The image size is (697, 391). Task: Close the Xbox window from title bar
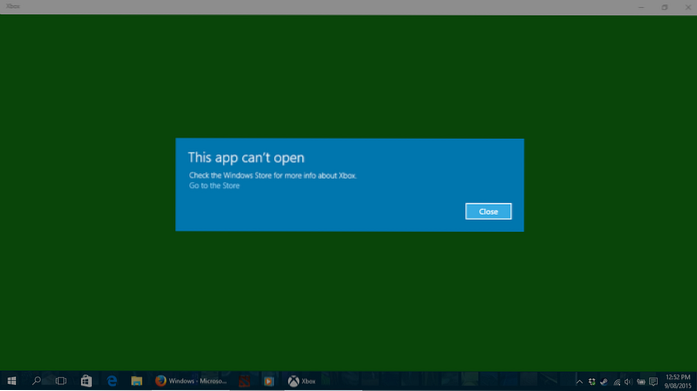(x=687, y=7)
